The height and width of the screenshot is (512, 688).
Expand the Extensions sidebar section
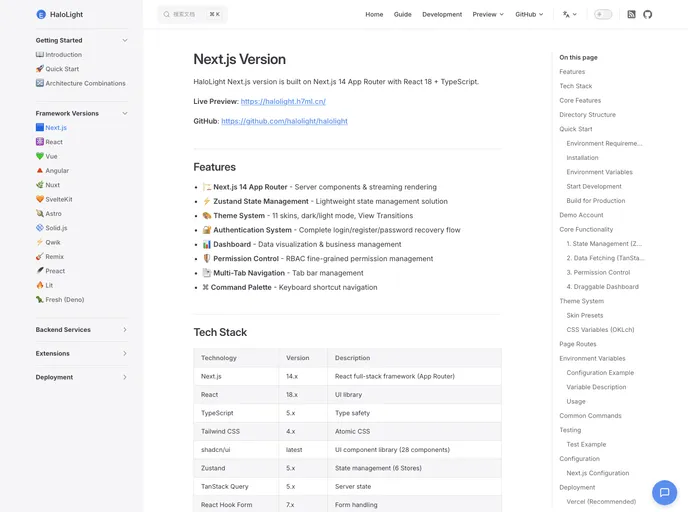[x=125, y=353]
